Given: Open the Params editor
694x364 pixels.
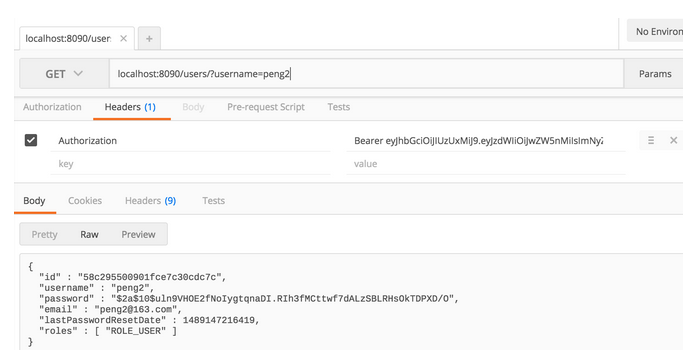Looking at the screenshot, I should tap(655, 74).
